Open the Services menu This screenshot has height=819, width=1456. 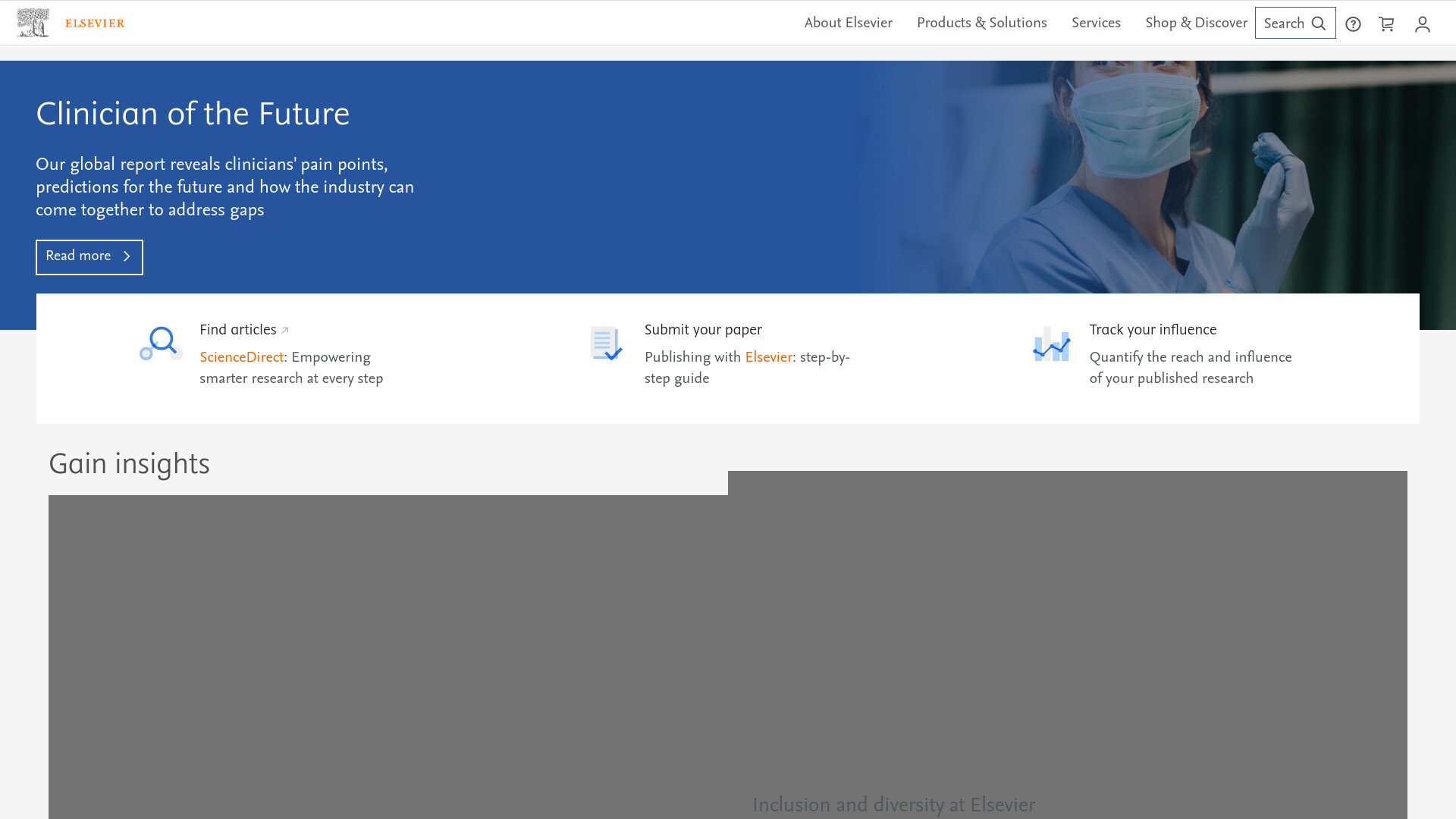coord(1096,23)
